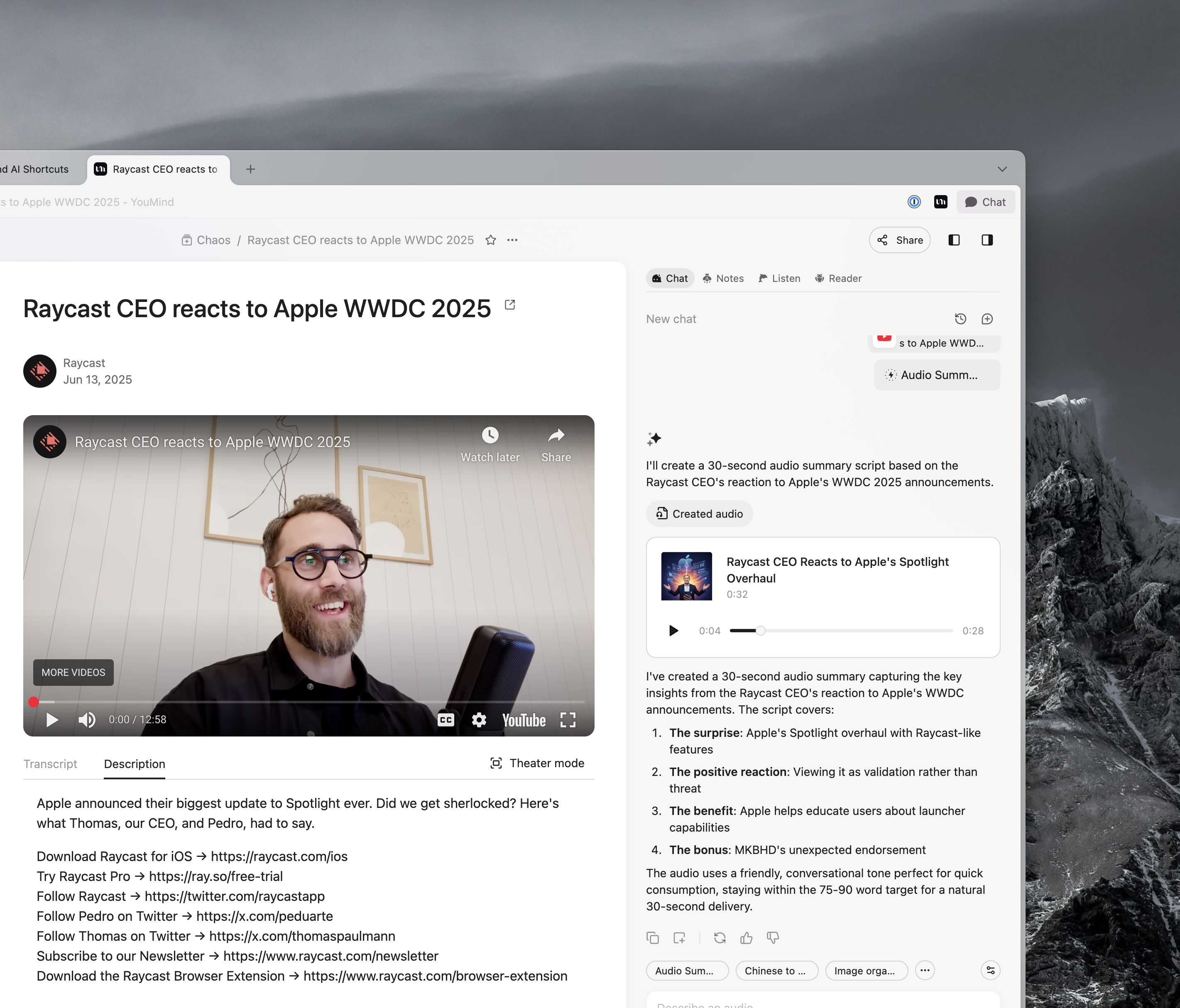Click the chat history clock icon
Viewport: 1180px width, 1008px height.
(x=960, y=319)
